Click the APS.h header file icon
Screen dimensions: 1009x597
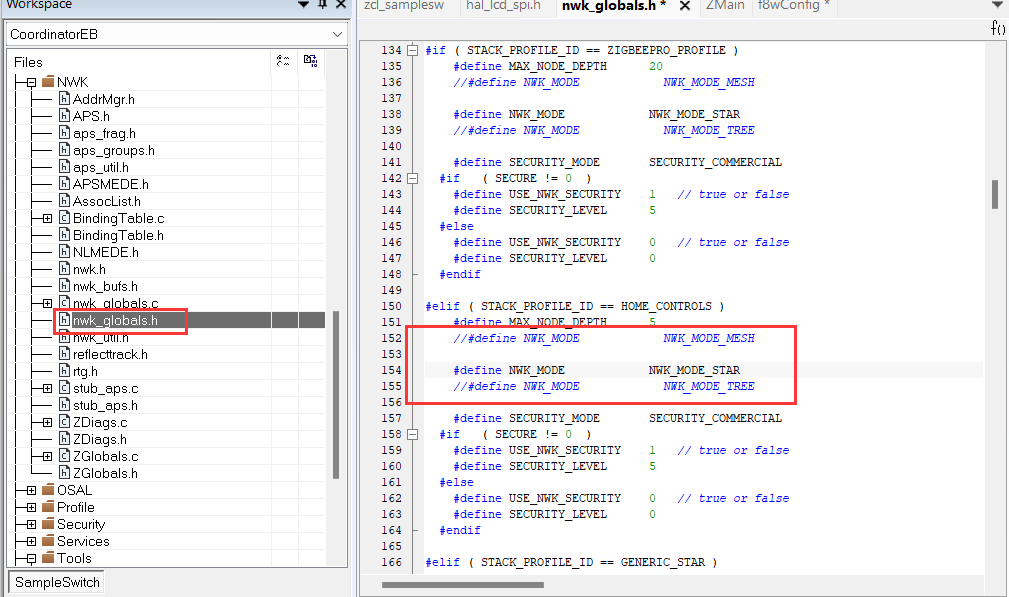(x=64, y=115)
